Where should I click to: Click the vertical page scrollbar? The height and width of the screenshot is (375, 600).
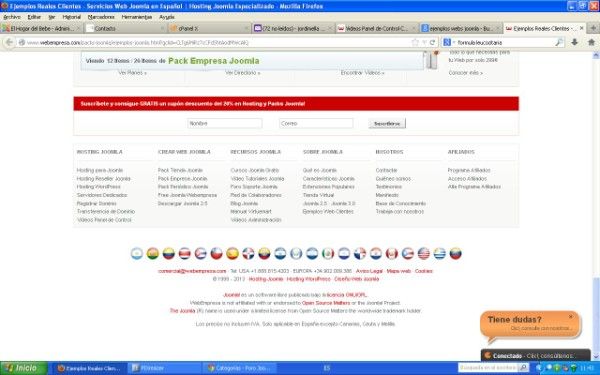pos(596,207)
